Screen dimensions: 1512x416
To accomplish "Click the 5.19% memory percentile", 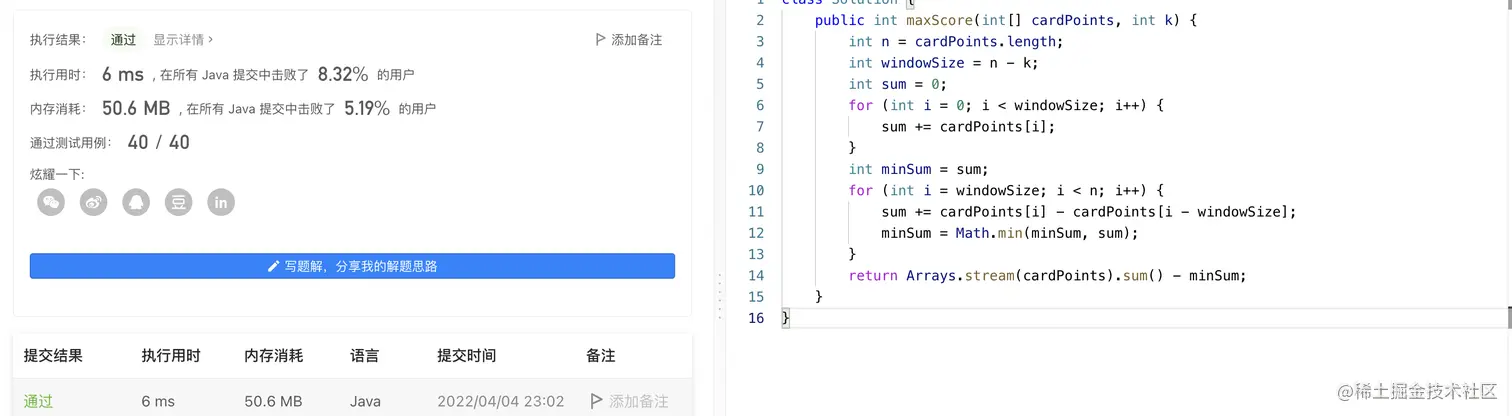I will point(367,108).
